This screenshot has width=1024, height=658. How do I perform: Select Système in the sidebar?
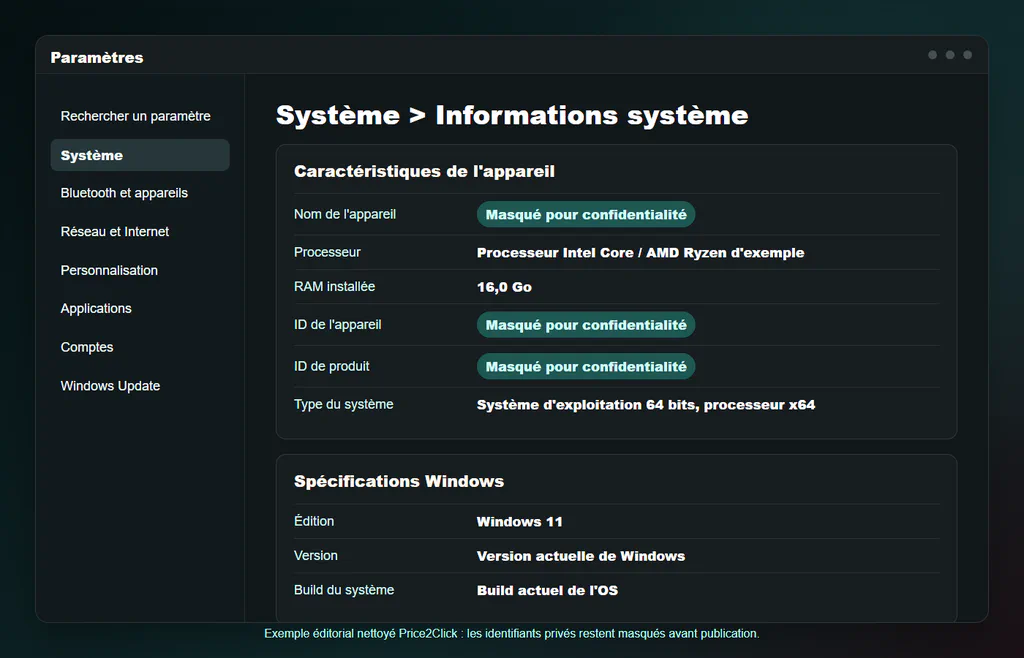point(140,155)
